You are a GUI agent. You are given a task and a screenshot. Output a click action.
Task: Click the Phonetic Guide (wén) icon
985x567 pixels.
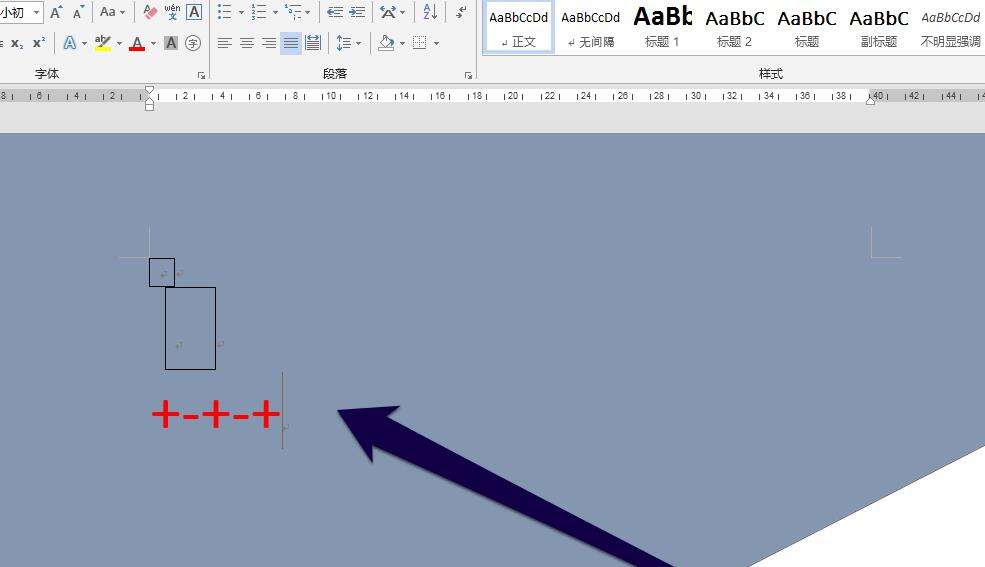point(172,12)
